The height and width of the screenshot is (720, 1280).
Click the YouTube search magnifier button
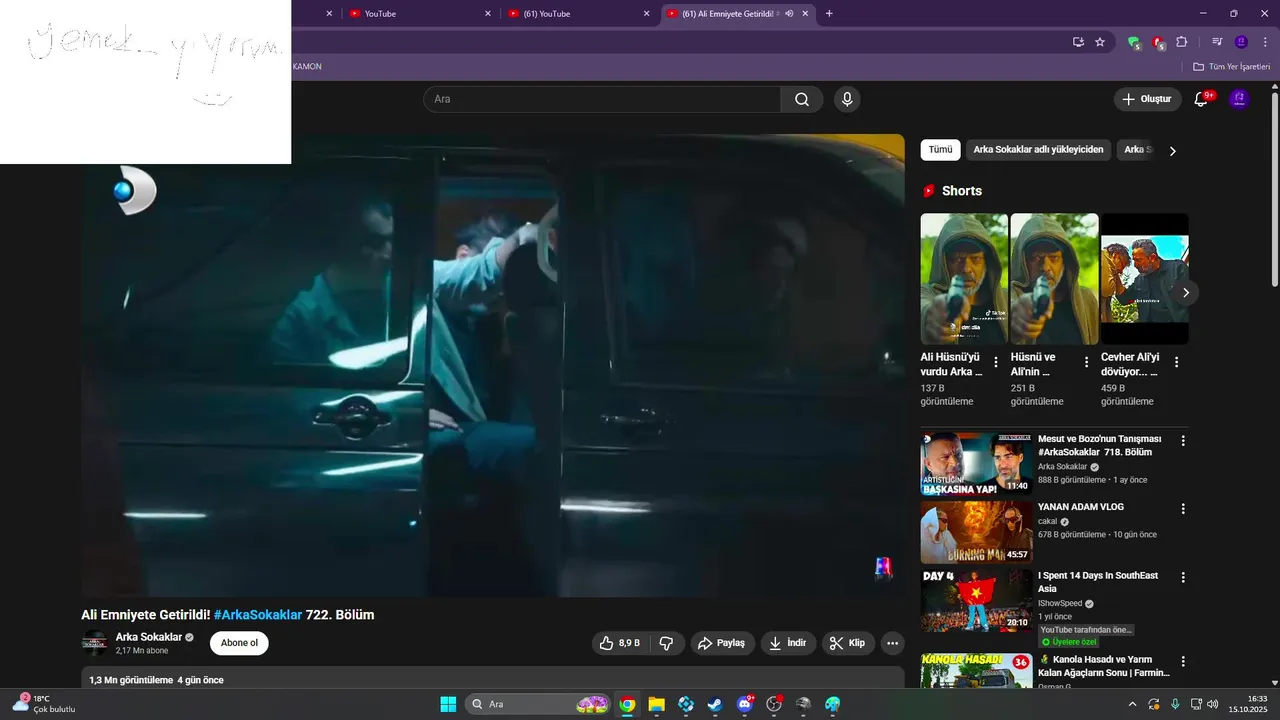click(802, 99)
